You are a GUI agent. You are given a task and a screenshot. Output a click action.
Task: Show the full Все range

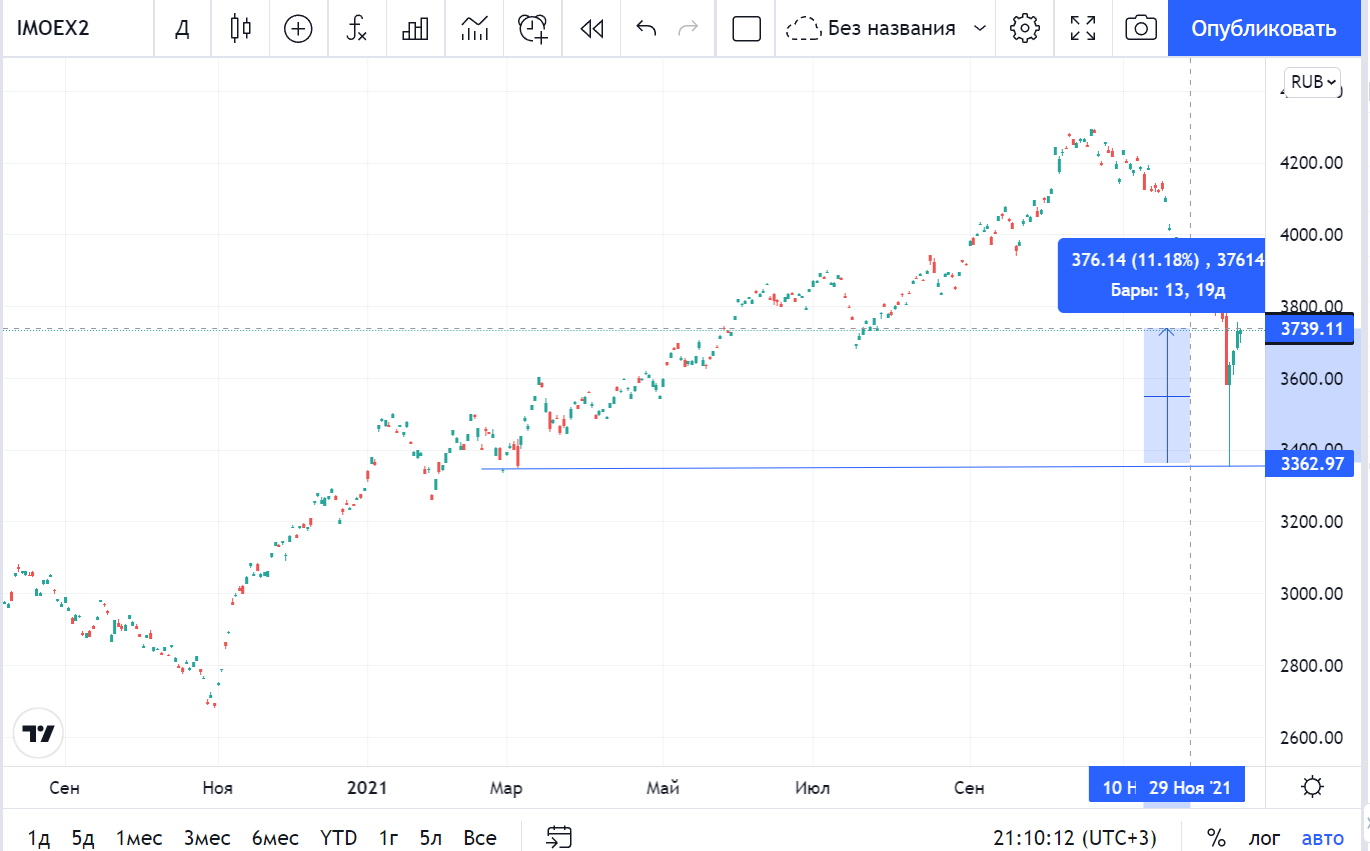(x=480, y=838)
